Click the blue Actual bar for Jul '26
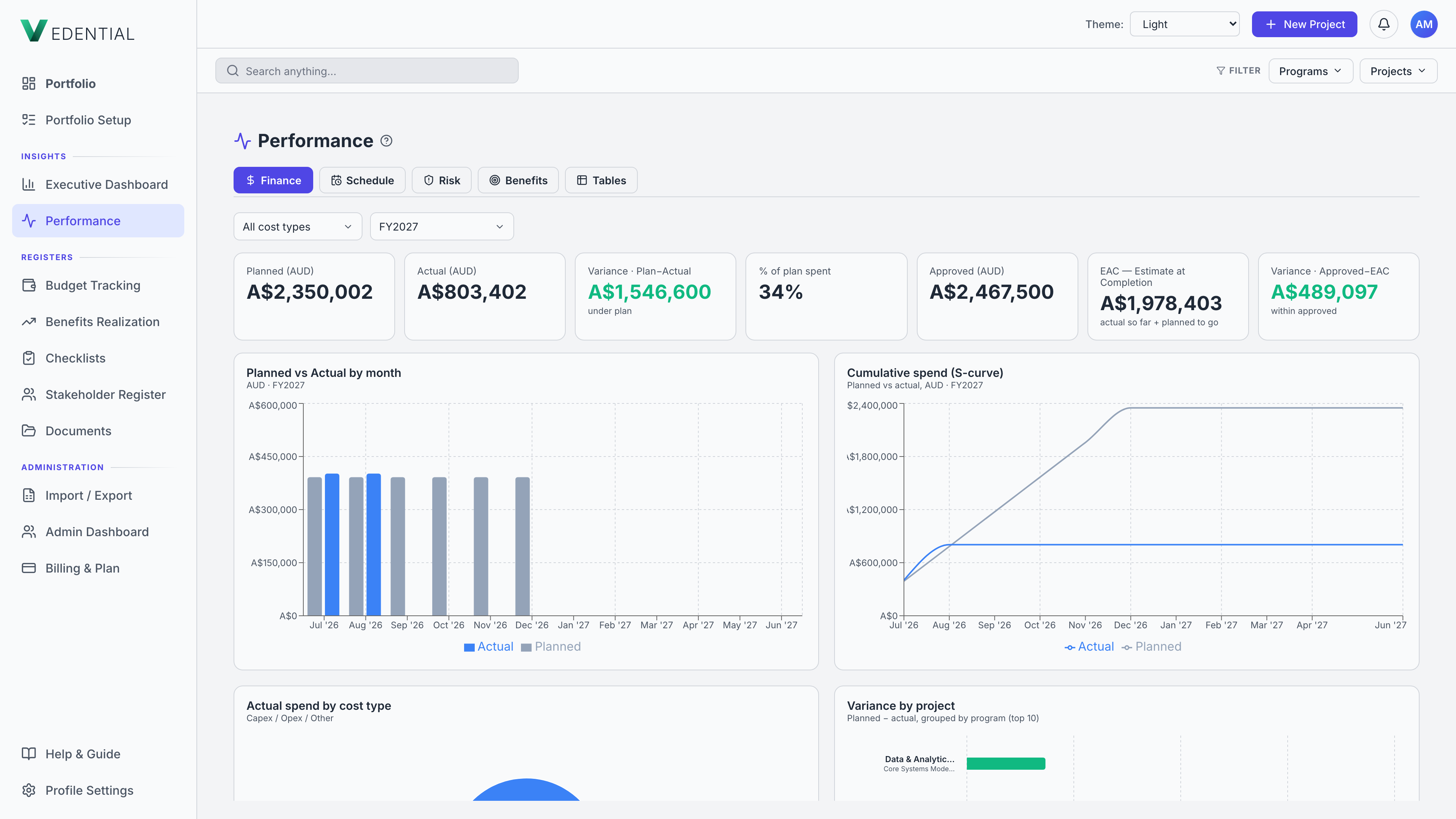Screen dimensions: 1456x819 point(333,545)
